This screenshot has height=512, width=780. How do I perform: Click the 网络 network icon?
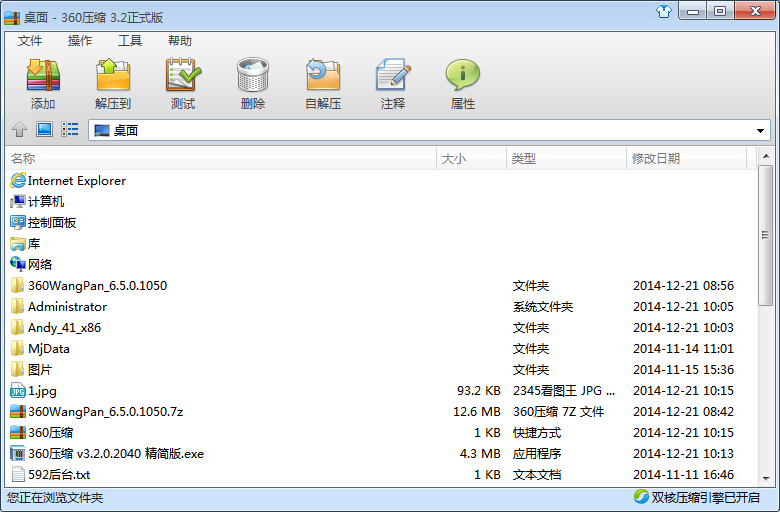(18, 264)
